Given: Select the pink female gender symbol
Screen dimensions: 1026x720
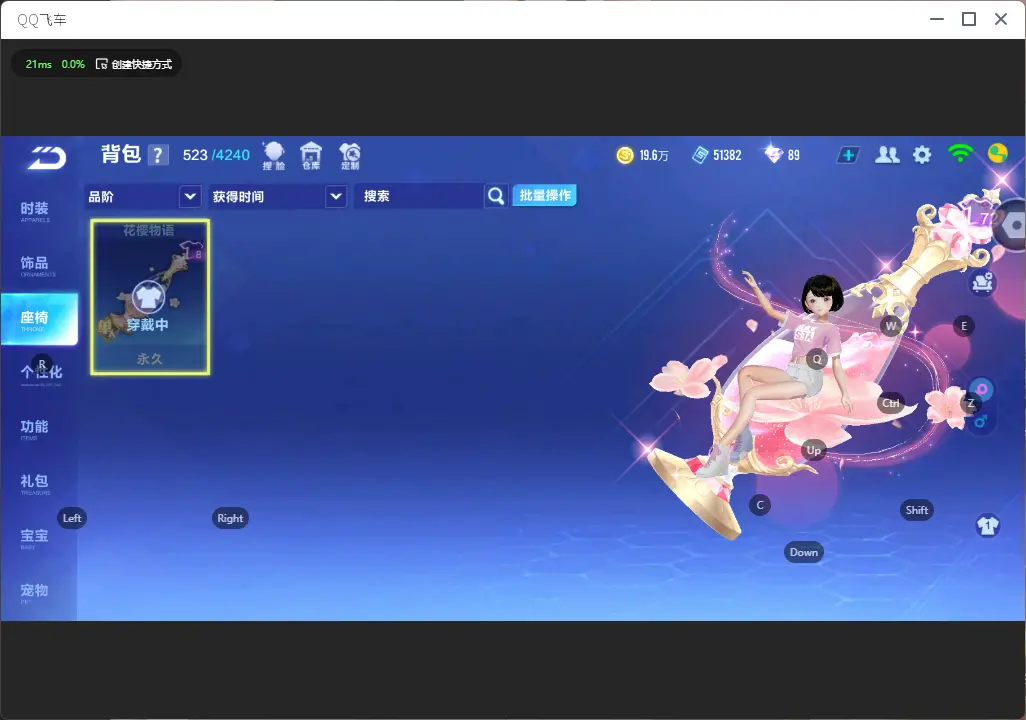Looking at the screenshot, I should pos(982,389).
